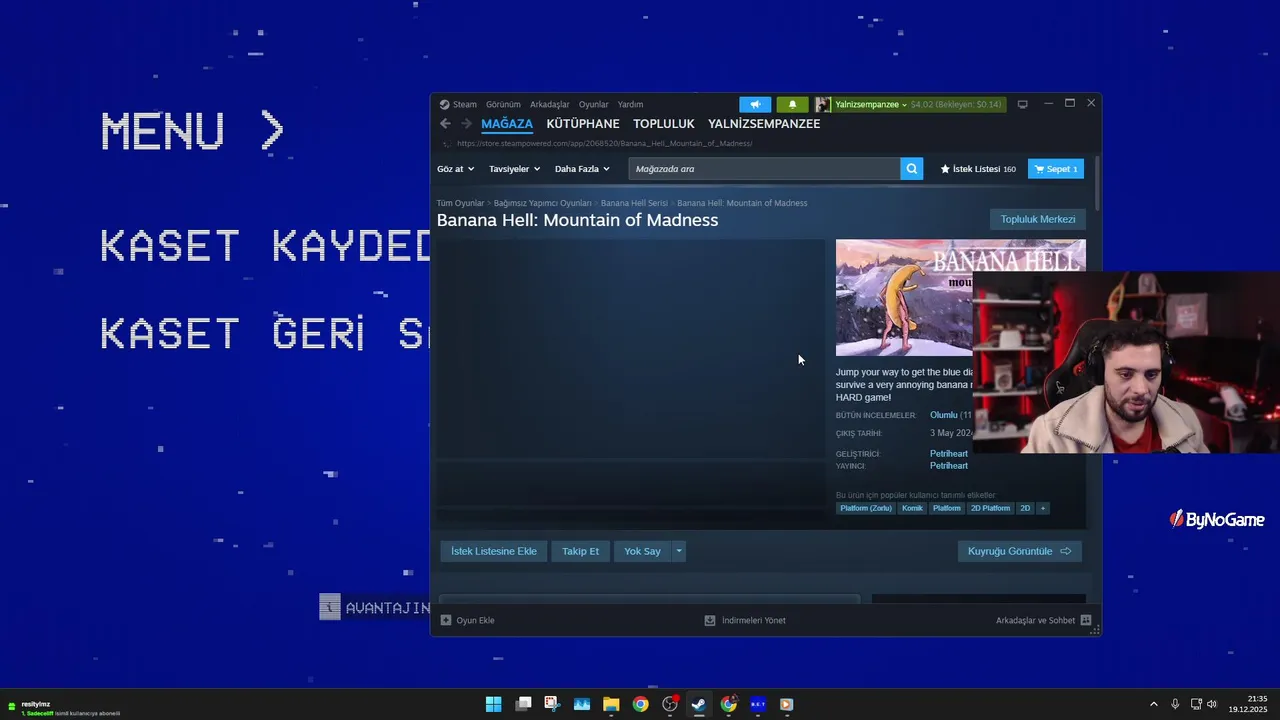Expand the Yalnizsempanzee account dropdown

point(870,104)
